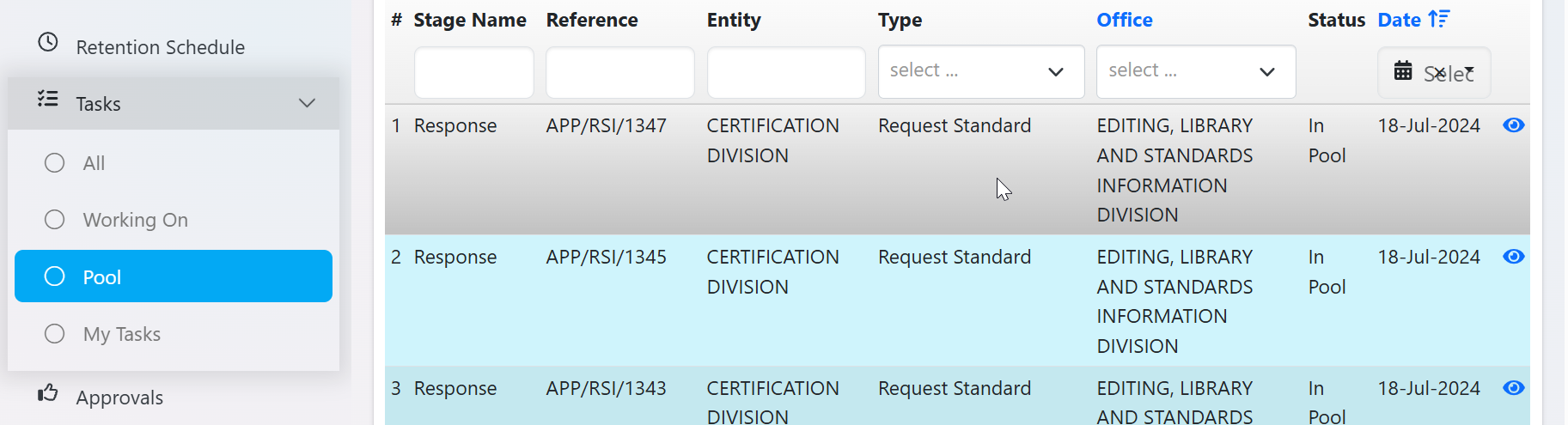Choose the My Tasks radio option

tap(55, 334)
